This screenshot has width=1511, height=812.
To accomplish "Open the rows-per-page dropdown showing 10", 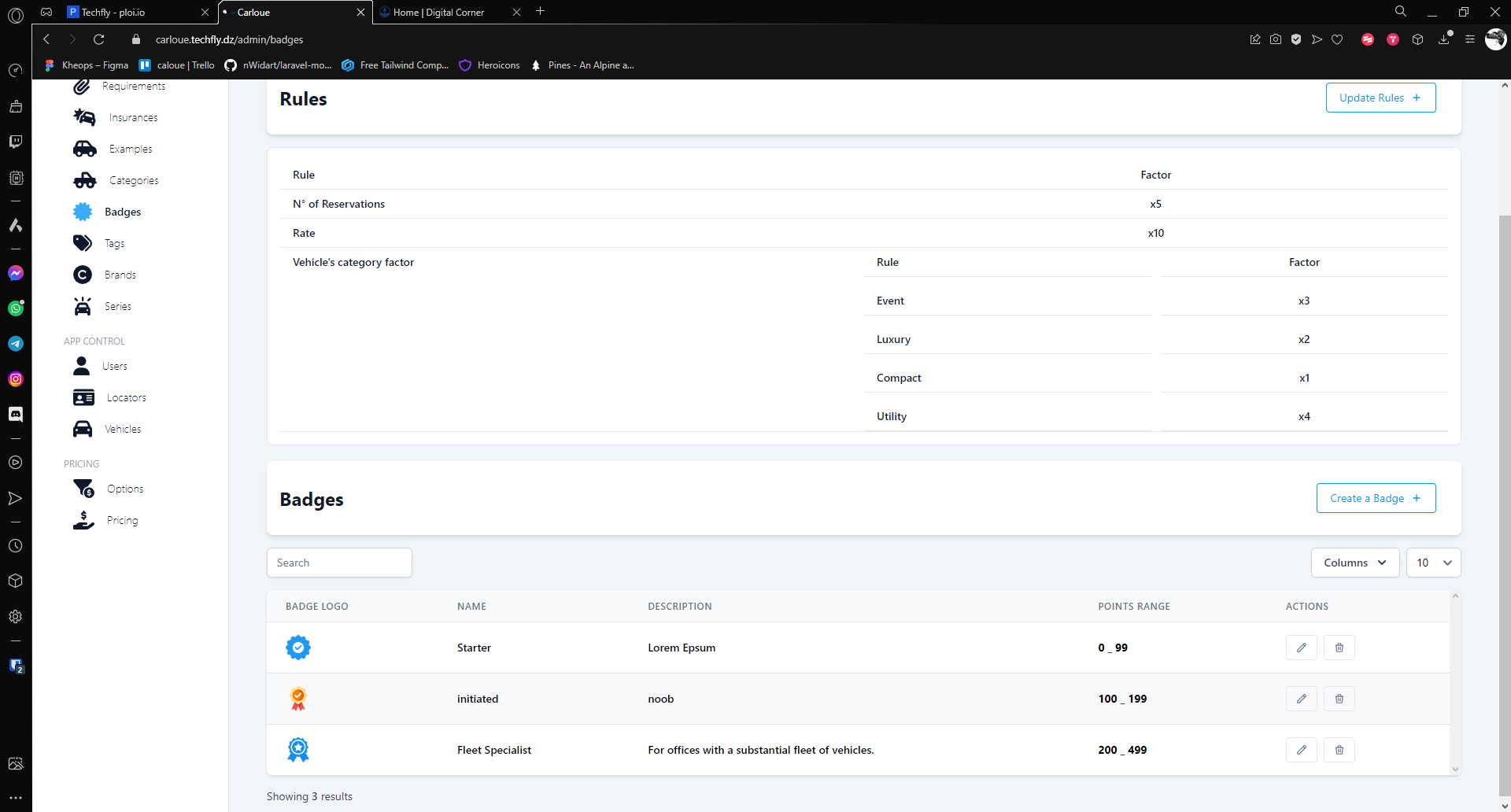I will click(1433, 563).
